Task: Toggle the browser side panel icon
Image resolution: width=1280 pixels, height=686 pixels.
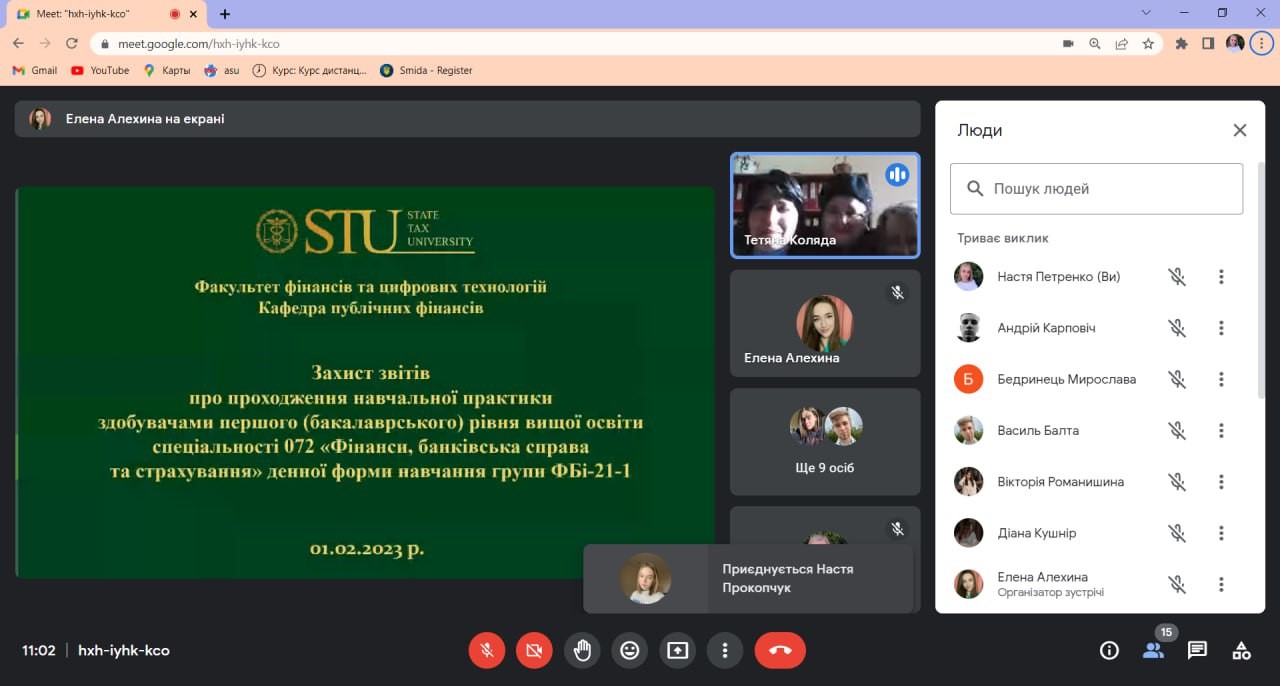Action: pyautogui.click(x=1208, y=44)
